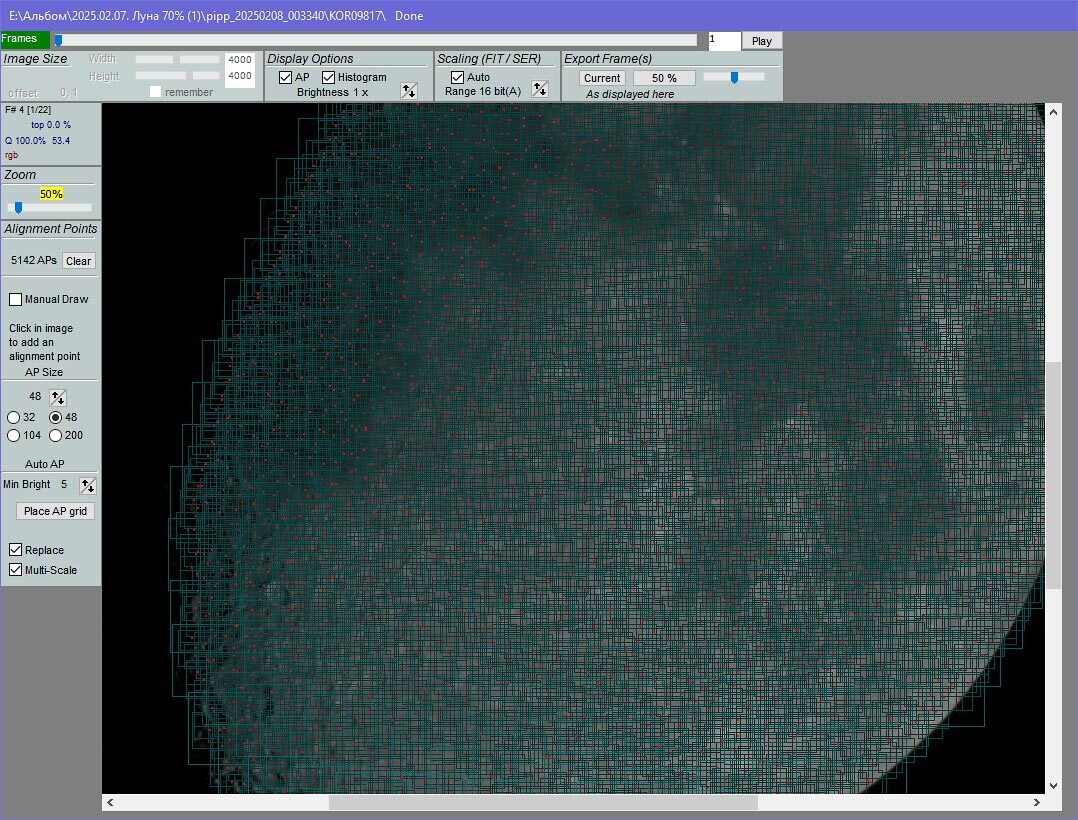Export the Current frame

click(602, 78)
